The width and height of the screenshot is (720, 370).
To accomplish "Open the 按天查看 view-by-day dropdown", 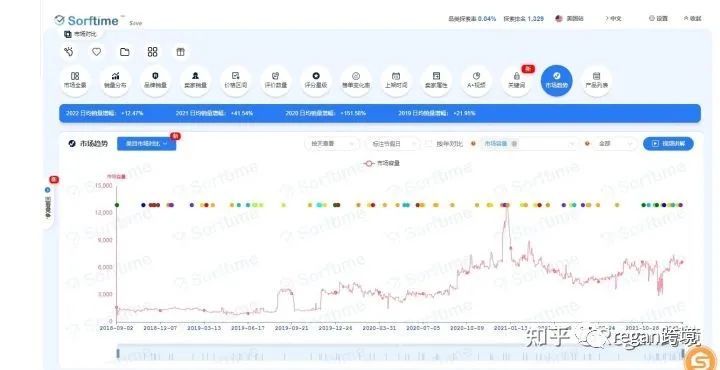I will tap(332, 144).
